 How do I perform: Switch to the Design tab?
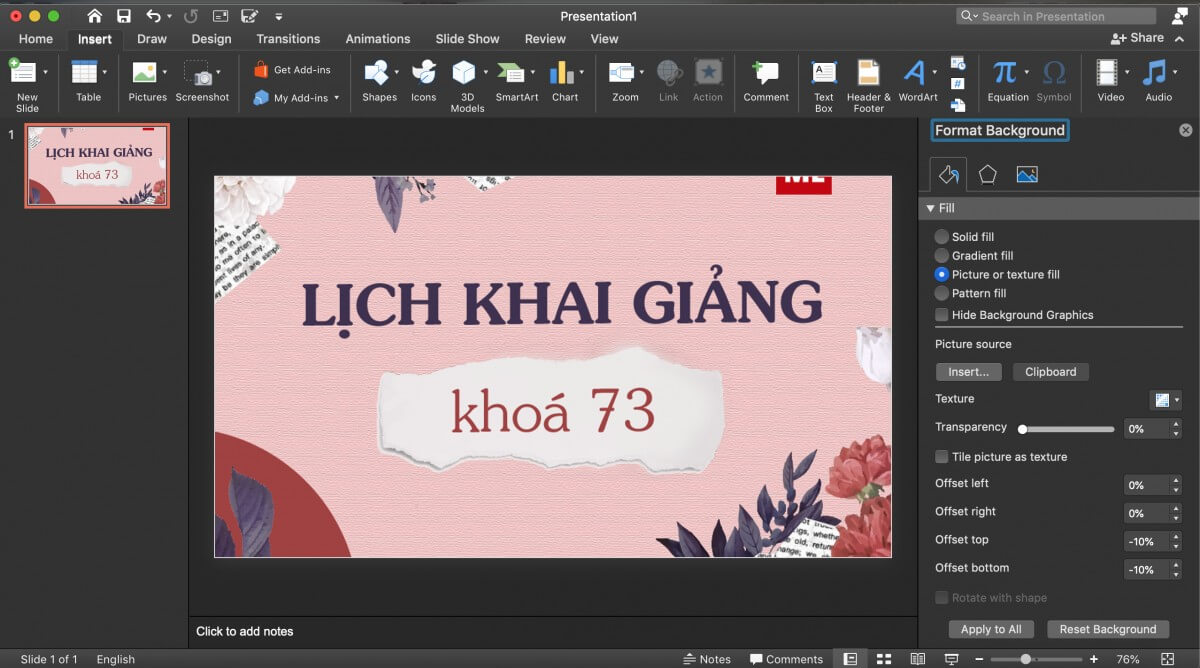(211, 39)
